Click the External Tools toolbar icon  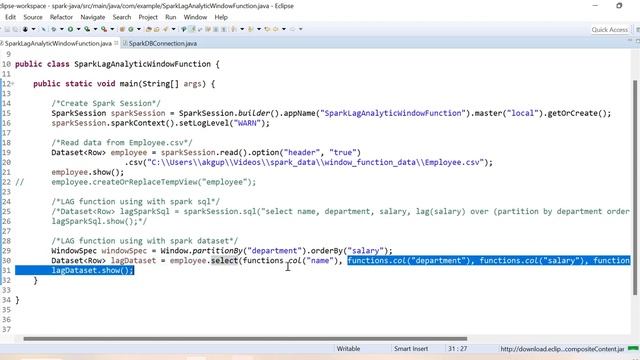click(104, 29)
